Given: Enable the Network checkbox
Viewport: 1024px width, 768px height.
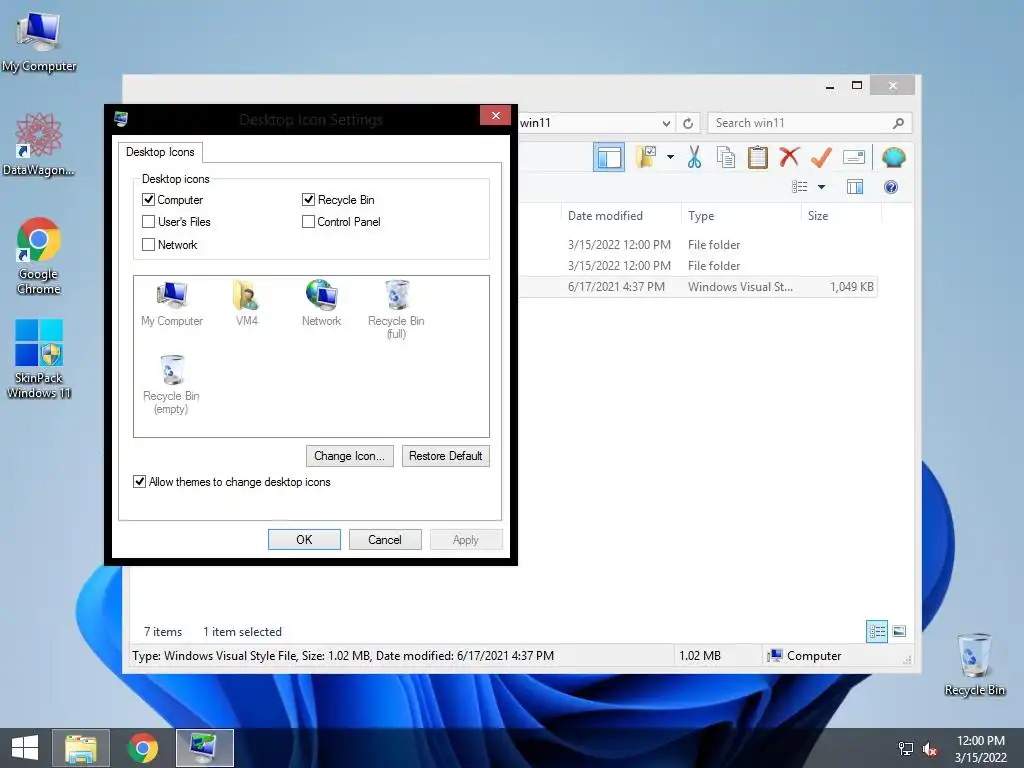Looking at the screenshot, I should click(148, 245).
